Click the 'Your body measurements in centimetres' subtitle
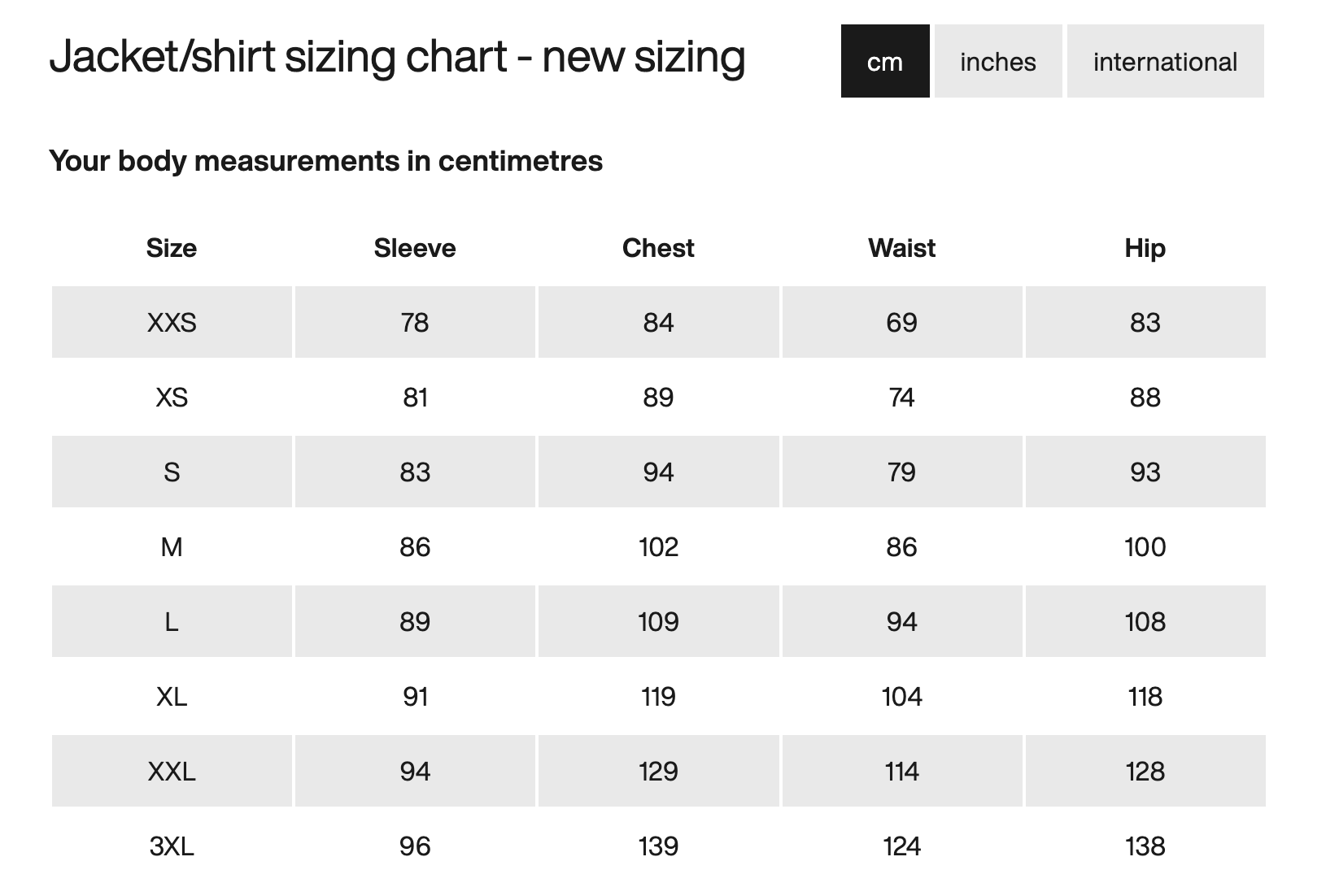1326x896 pixels. (x=325, y=161)
